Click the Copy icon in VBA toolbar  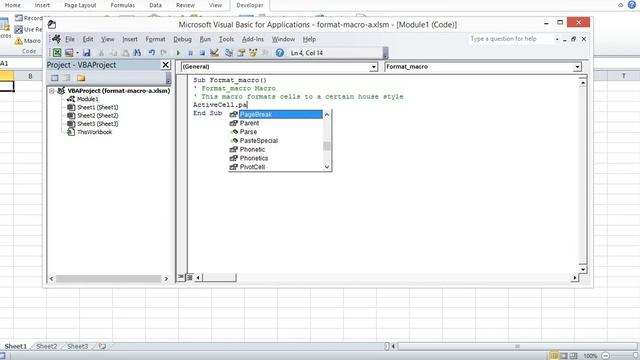pyautogui.click(x=114, y=53)
